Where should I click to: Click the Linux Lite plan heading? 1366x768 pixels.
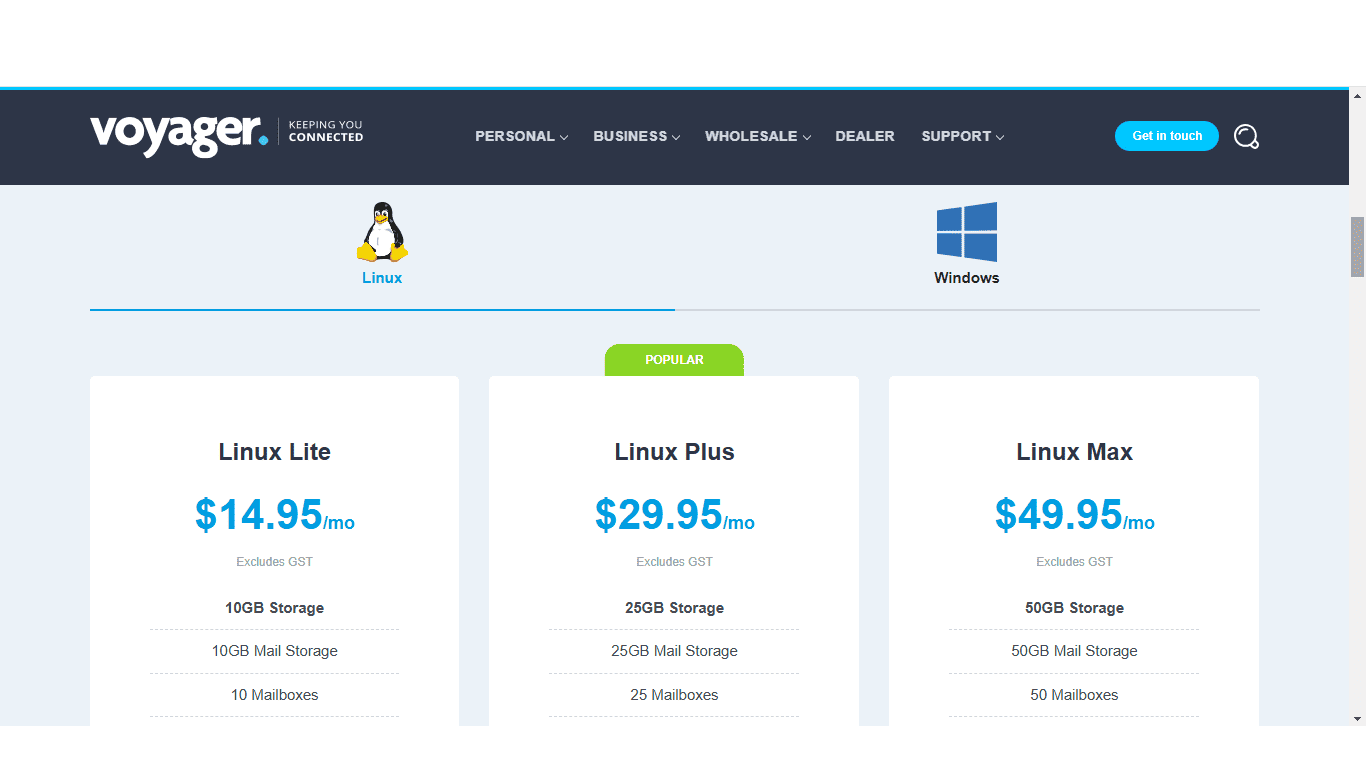[275, 452]
